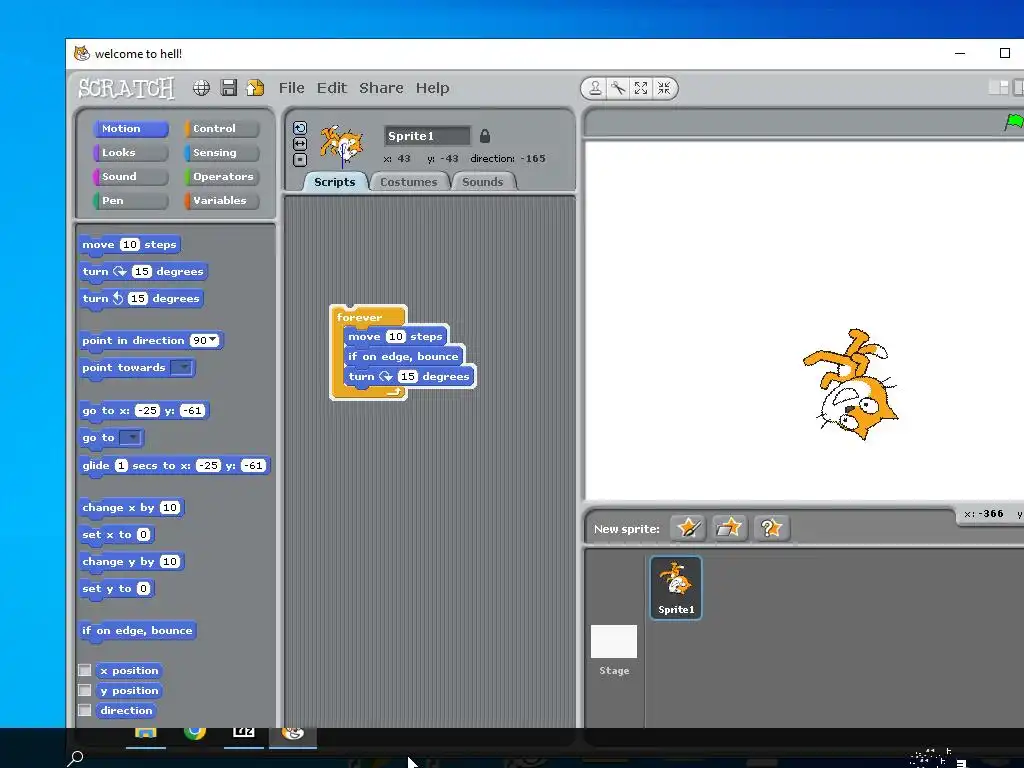The image size is (1024, 768).
Task: Switch to the Costumes tab
Action: pos(409,182)
